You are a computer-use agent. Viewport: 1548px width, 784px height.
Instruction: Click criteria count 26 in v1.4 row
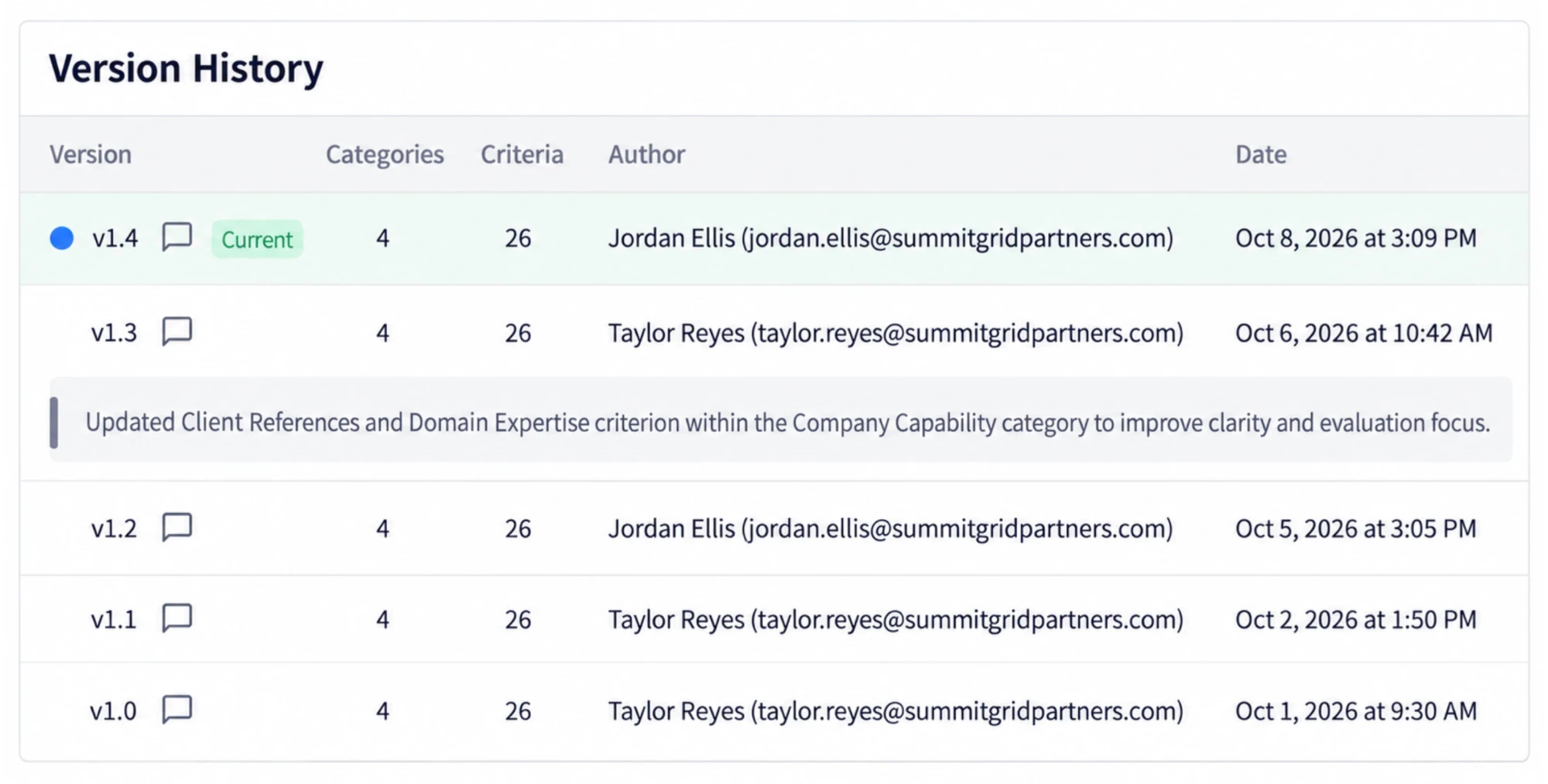click(518, 238)
